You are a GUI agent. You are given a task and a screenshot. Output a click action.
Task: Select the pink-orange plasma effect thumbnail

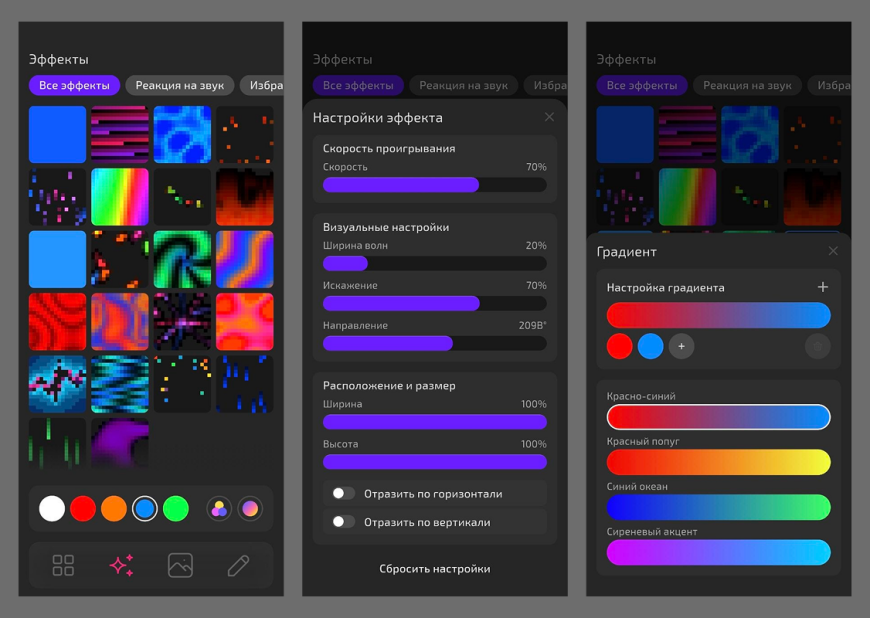point(245,322)
